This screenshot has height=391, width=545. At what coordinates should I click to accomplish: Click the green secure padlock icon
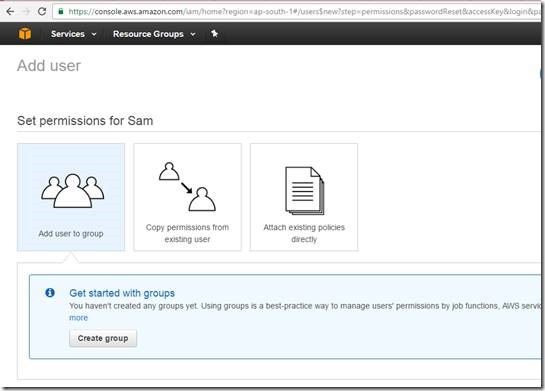coord(61,11)
